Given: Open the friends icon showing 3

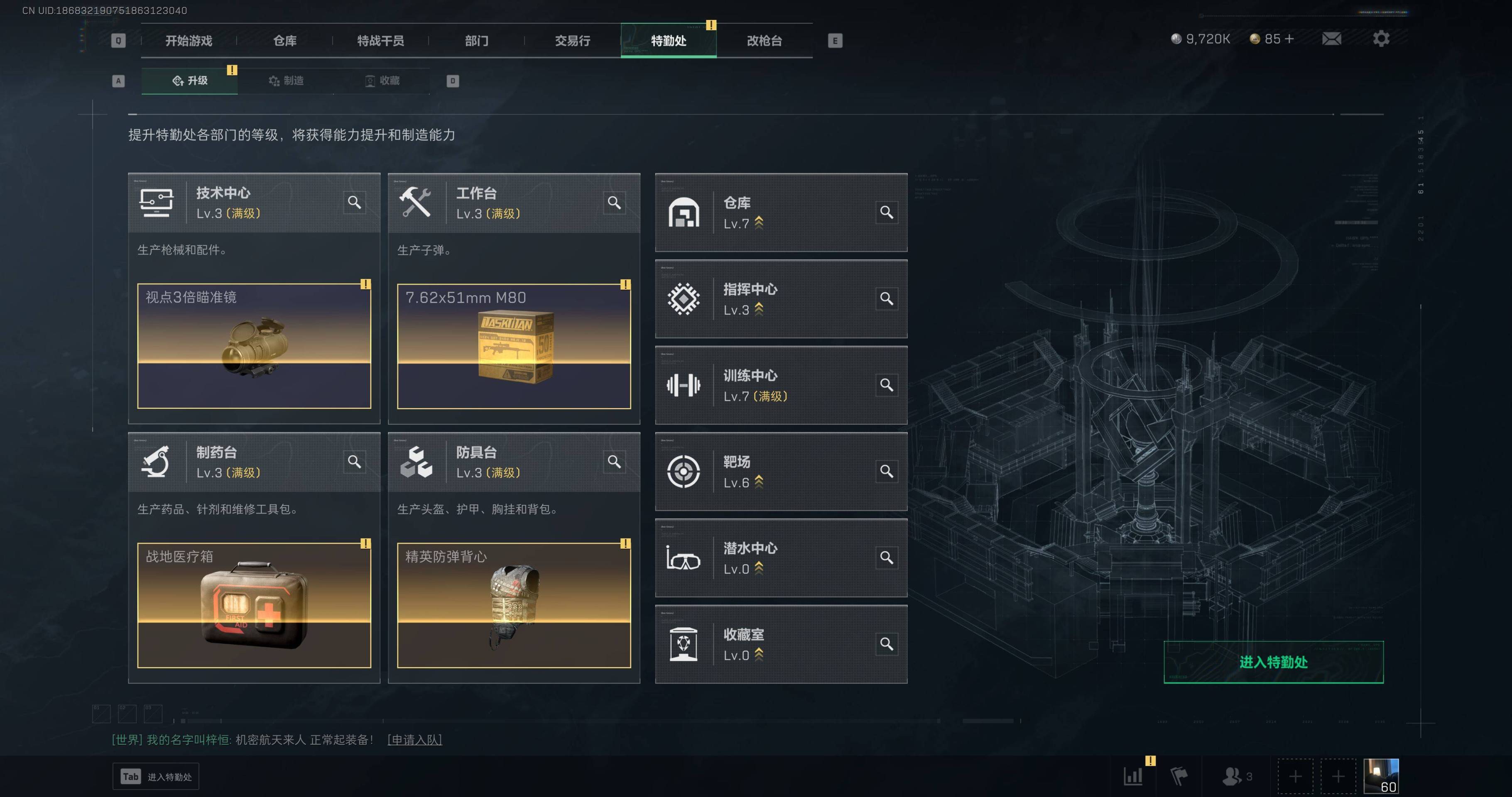Looking at the screenshot, I should (x=1237, y=776).
